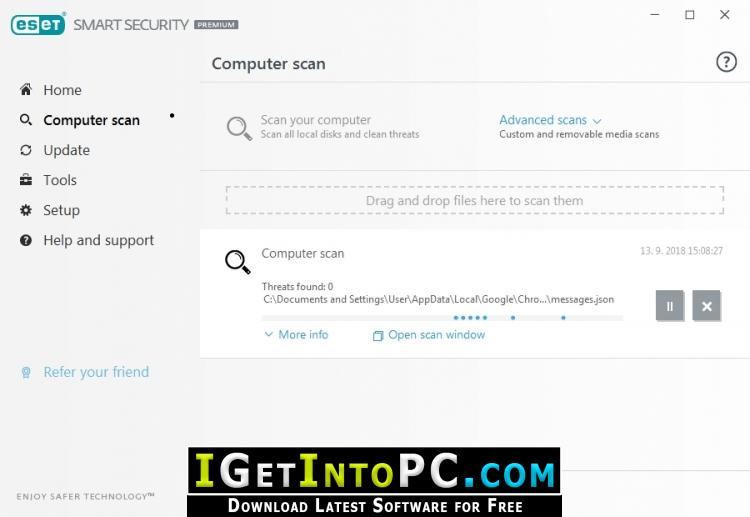Click the running Computer scan magnifier icon
Viewport: 750px width, 517px height.
click(238, 262)
